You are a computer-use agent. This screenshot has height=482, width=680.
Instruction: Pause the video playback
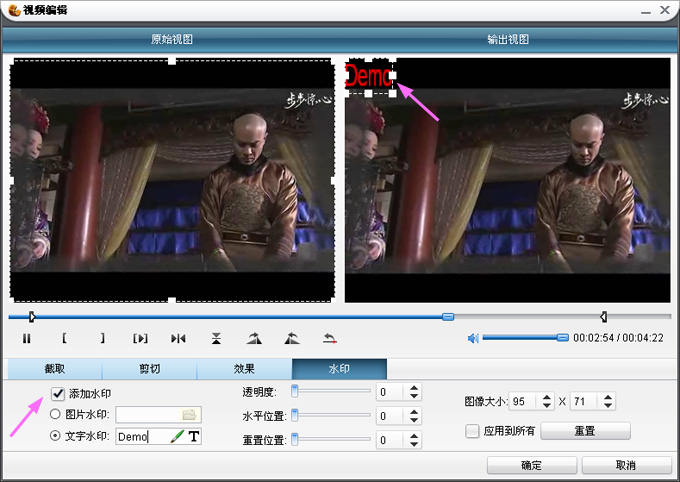point(26,338)
